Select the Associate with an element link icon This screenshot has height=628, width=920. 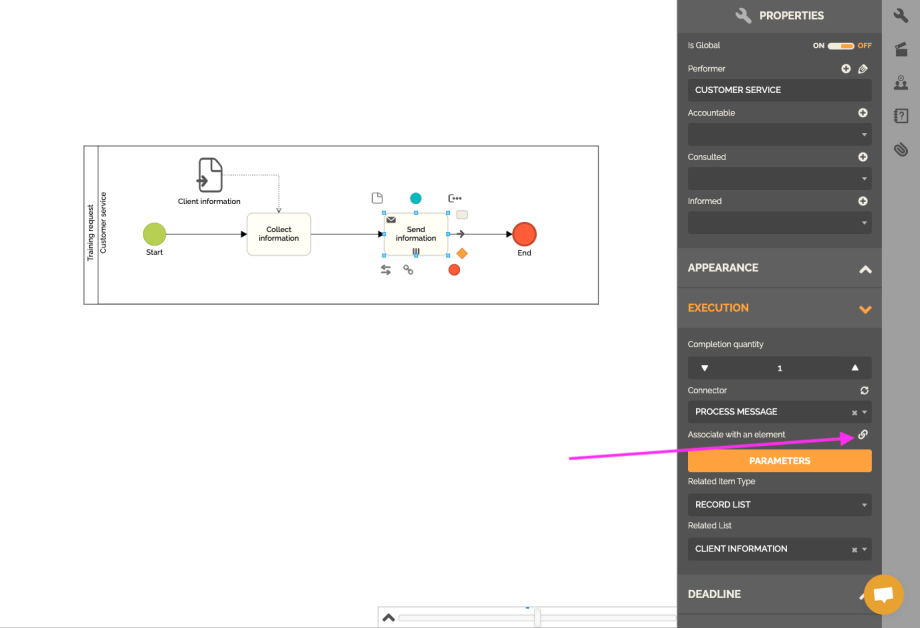[x=863, y=434]
